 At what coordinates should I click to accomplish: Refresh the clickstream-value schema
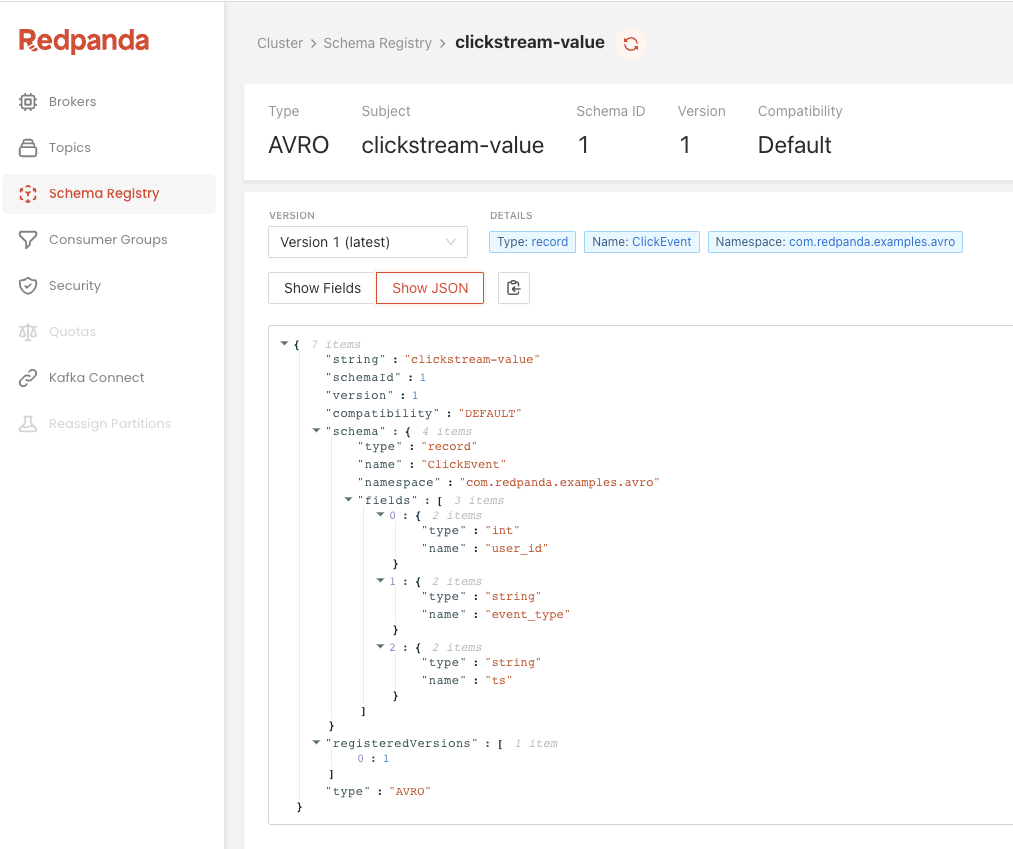pyautogui.click(x=631, y=43)
